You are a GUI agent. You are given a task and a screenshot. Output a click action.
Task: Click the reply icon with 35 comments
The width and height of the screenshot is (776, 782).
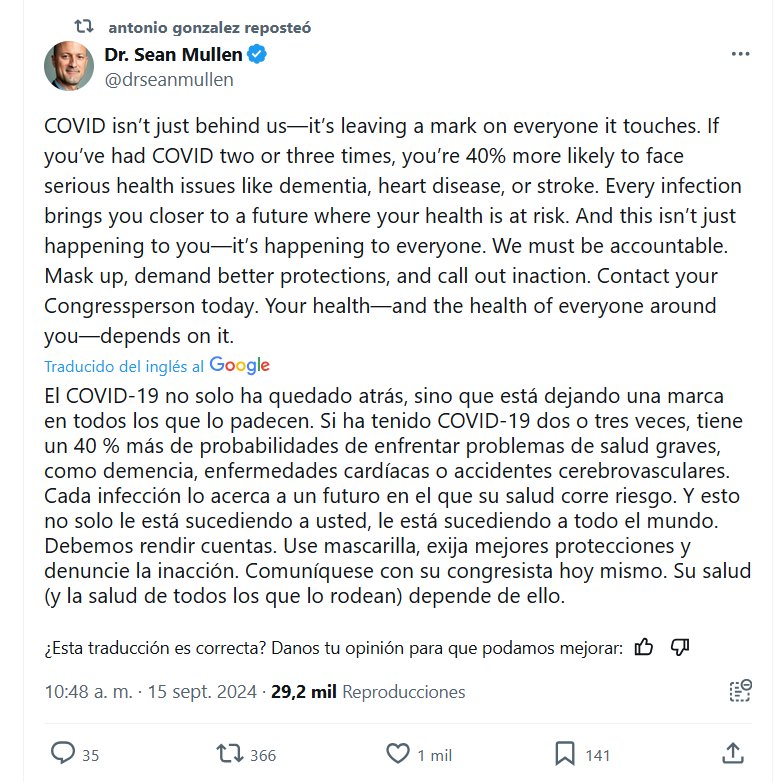63,753
